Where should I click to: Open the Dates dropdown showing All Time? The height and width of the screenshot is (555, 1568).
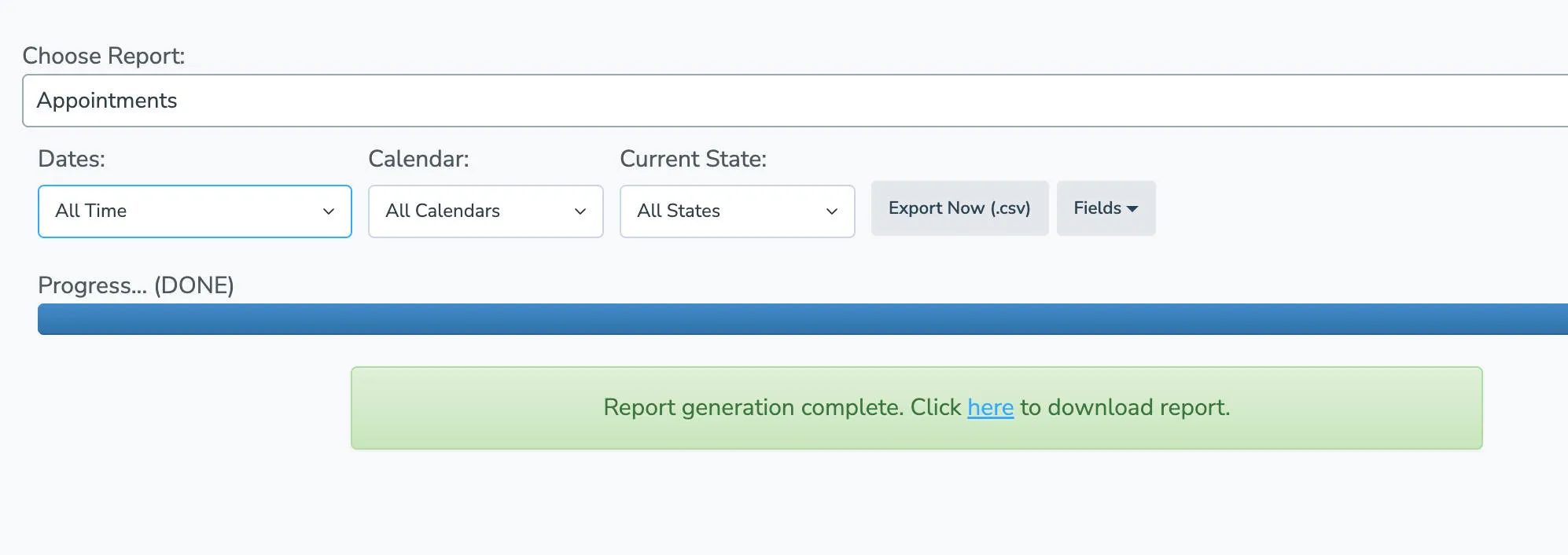click(194, 211)
